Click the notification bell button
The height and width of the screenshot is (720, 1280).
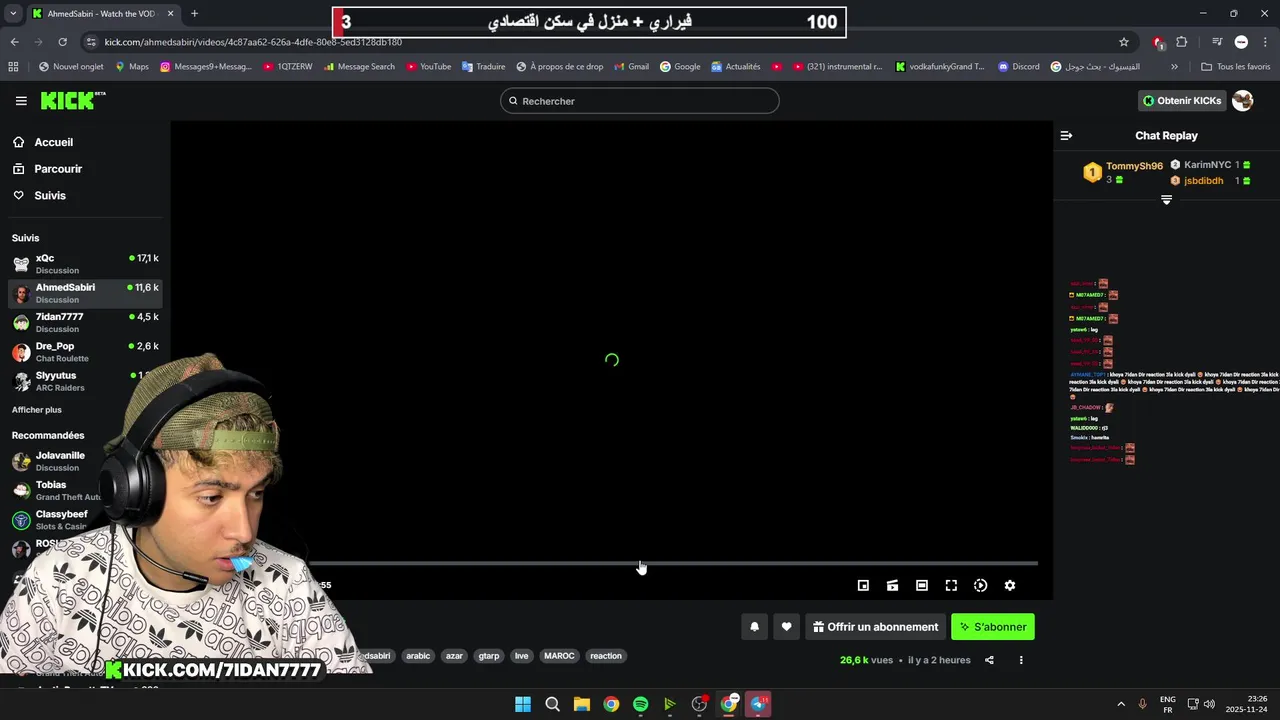click(755, 627)
